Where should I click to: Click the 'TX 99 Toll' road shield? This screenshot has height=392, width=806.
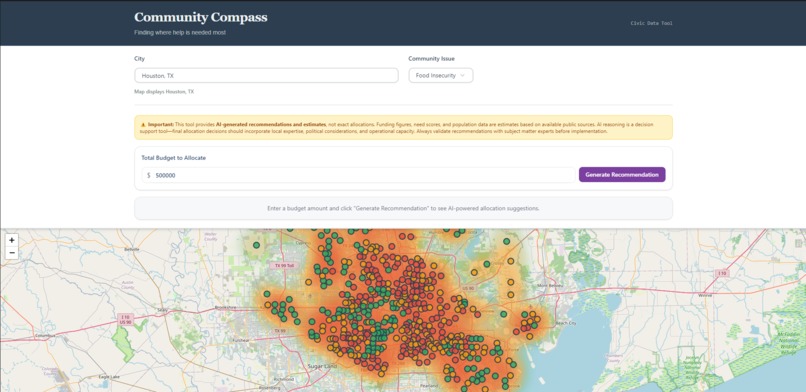point(284,266)
